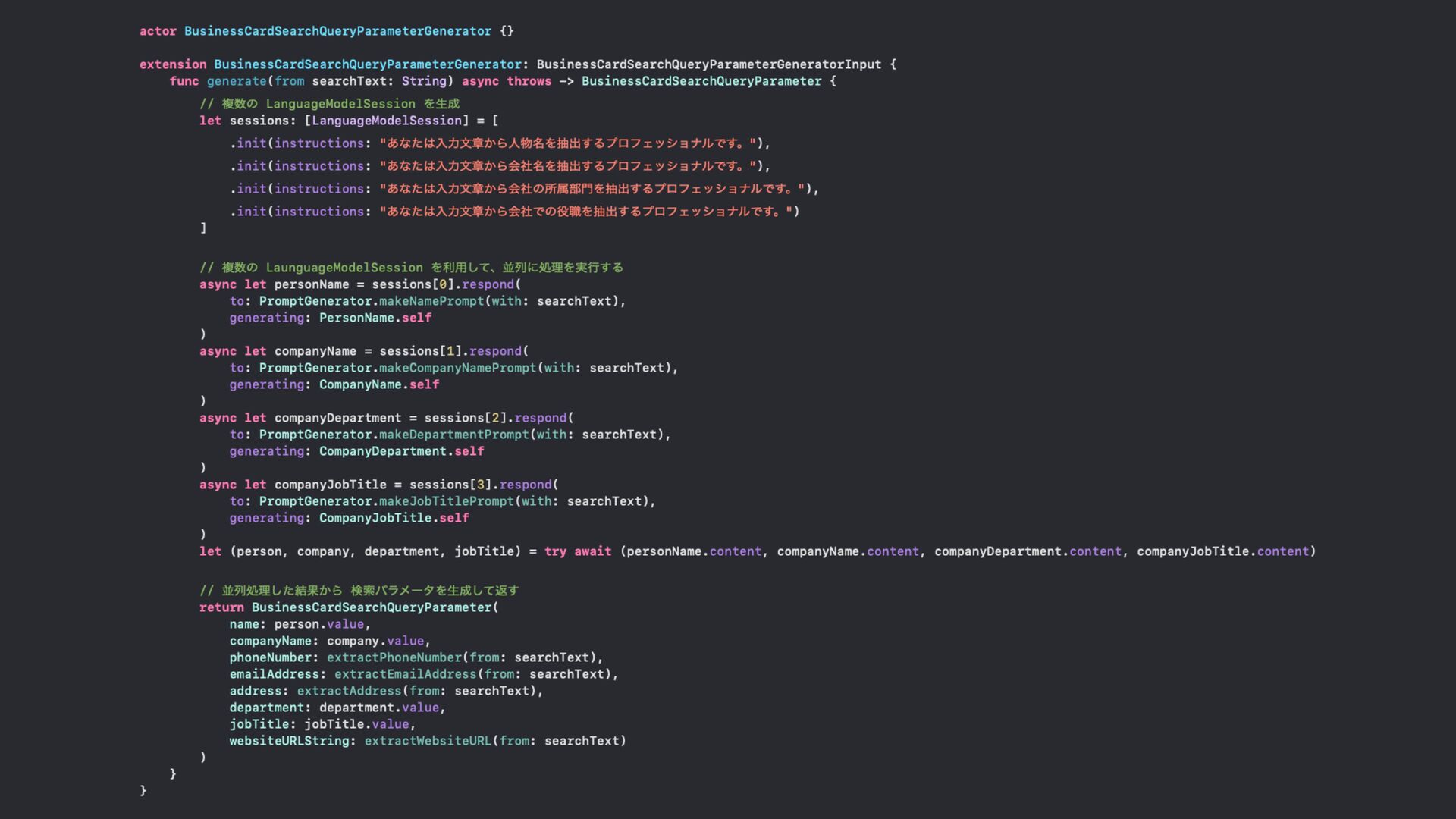
Task: Click makeJobTitlePrompt method call
Action: point(446,501)
